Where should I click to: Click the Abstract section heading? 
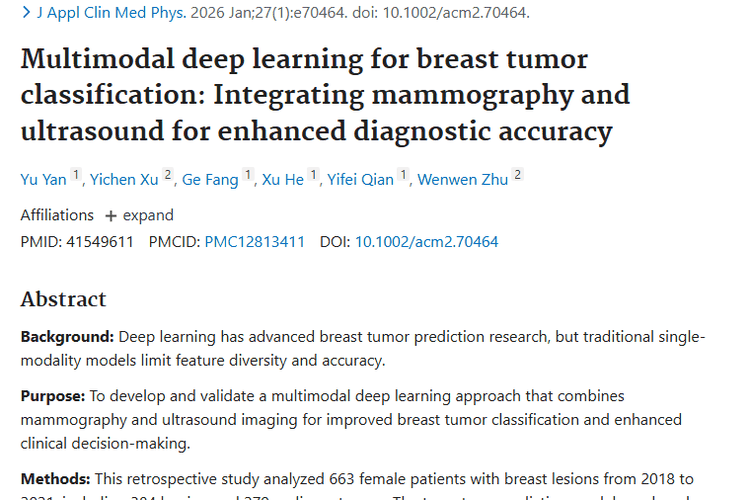(63, 299)
